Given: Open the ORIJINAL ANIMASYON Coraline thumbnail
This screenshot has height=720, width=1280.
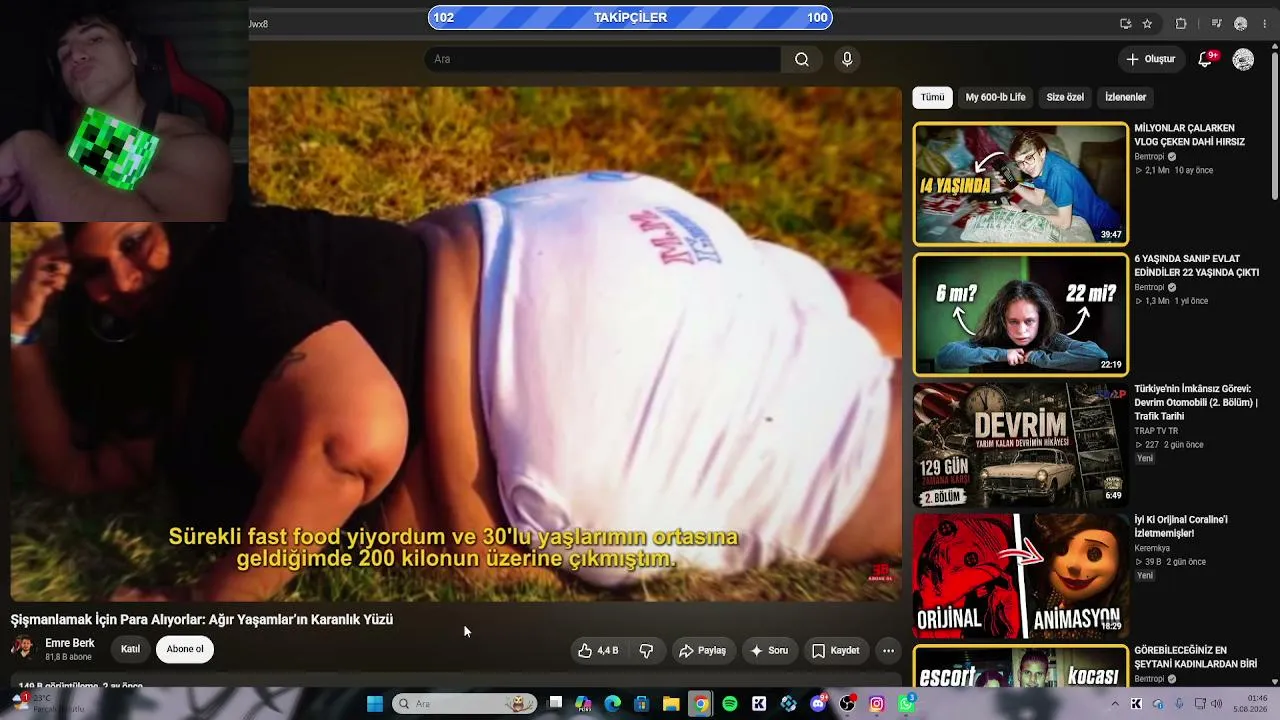Looking at the screenshot, I should point(1020,576).
